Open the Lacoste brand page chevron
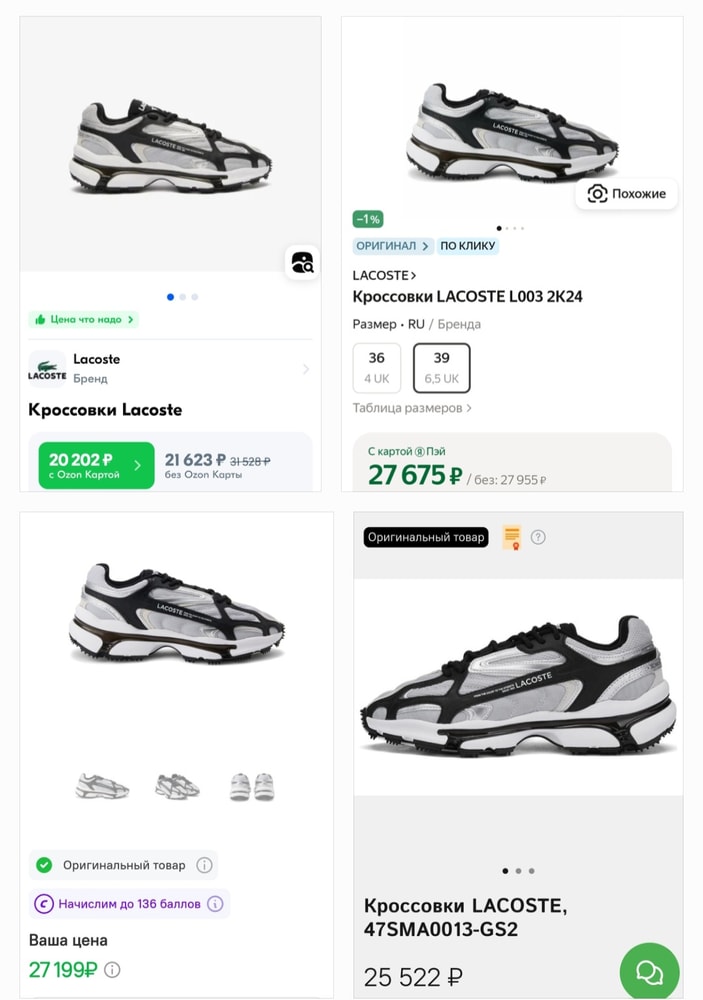The height and width of the screenshot is (1000, 703). pyautogui.click(x=305, y=369)
